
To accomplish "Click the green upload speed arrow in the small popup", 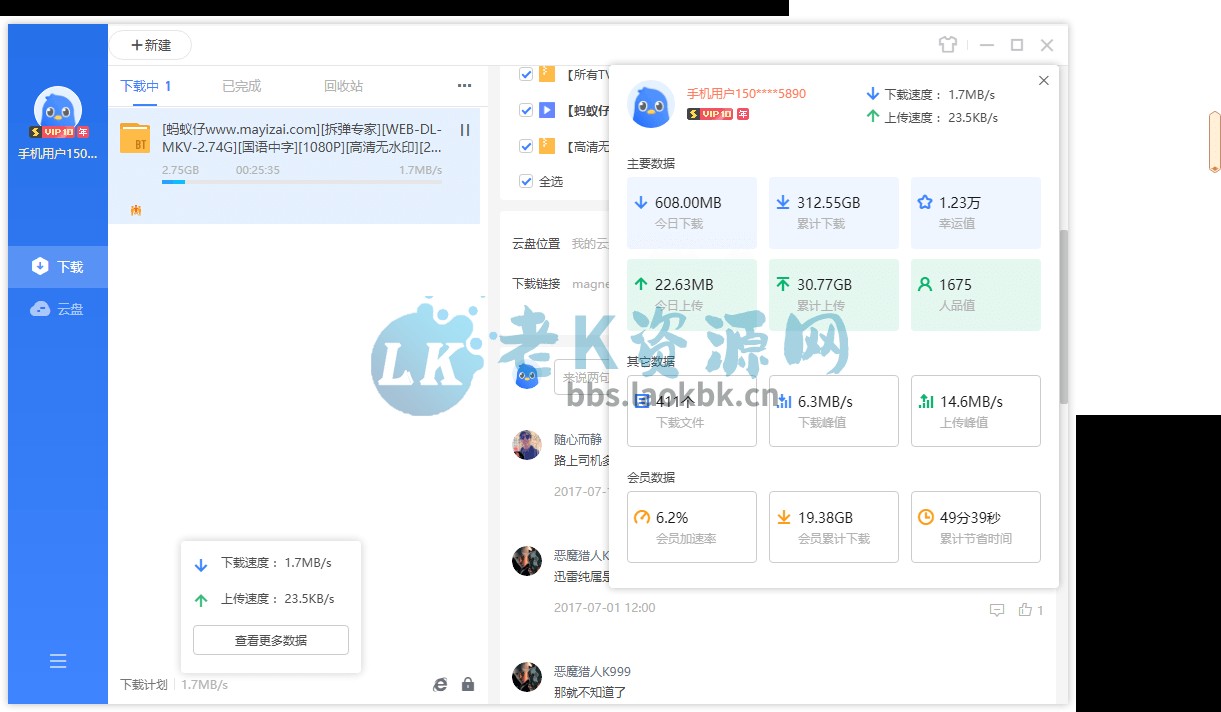I will 201,601.
